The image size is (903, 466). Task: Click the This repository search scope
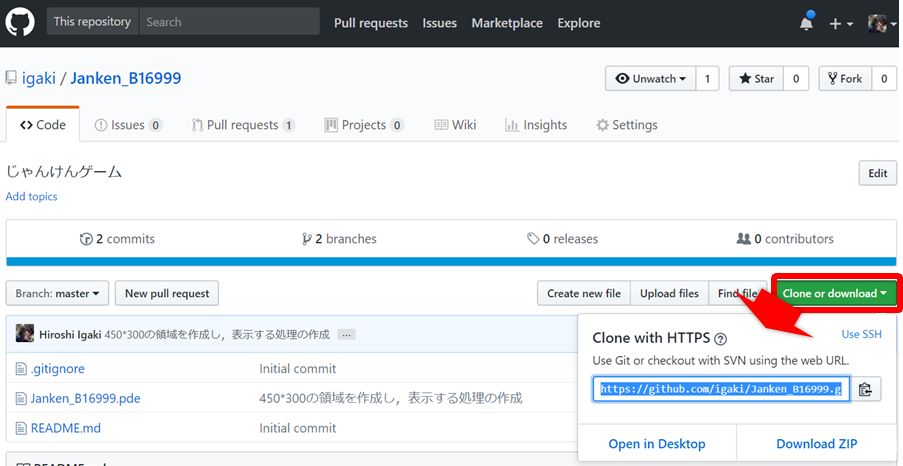[92, 22]
